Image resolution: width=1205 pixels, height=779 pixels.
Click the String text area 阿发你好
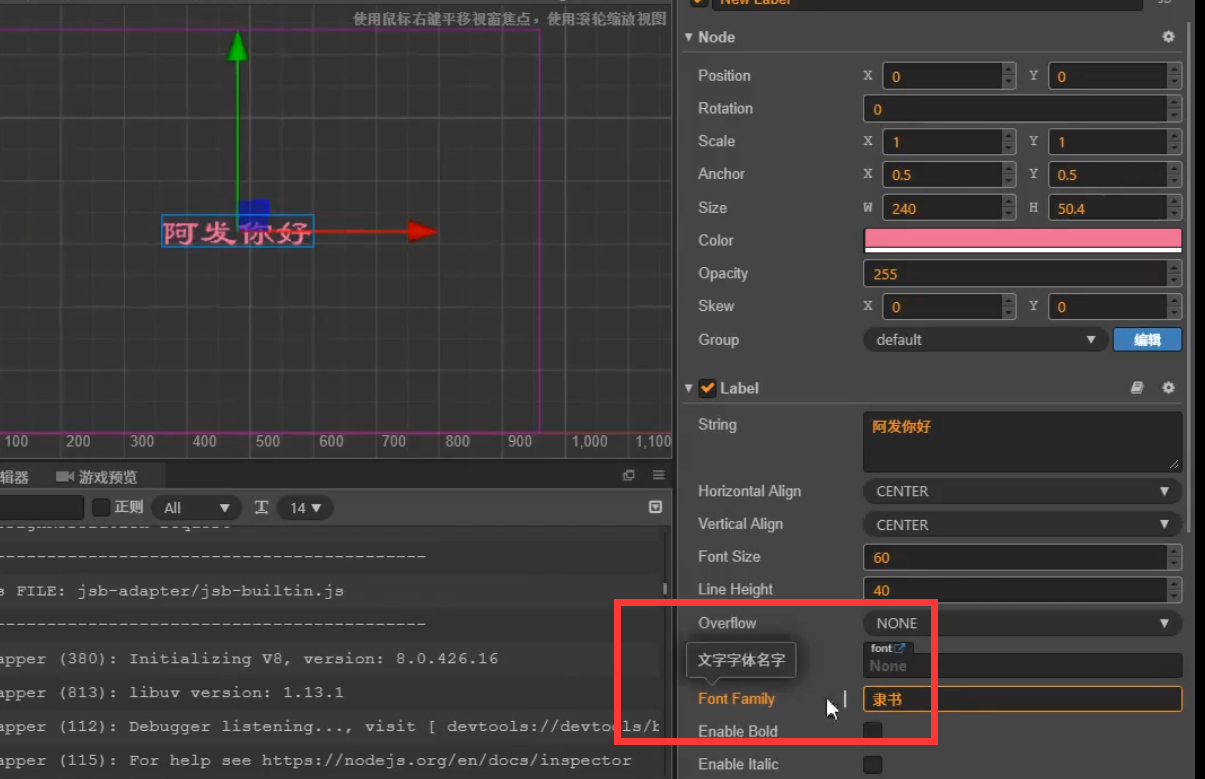click(1022, 442)
